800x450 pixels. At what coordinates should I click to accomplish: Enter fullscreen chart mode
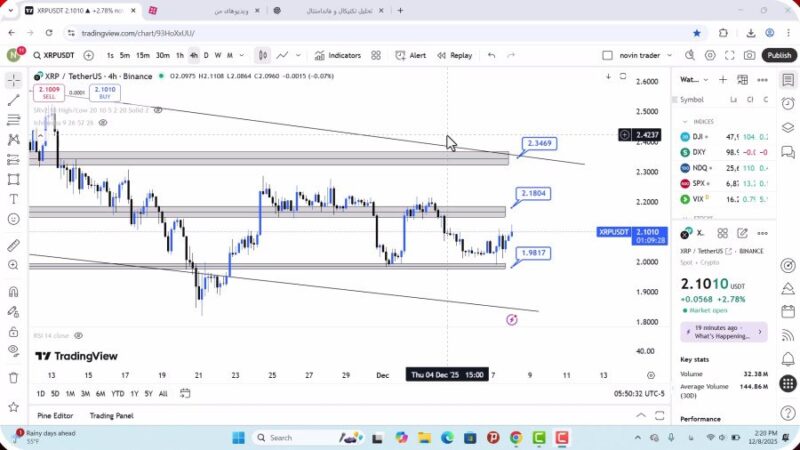pos(730,56)
